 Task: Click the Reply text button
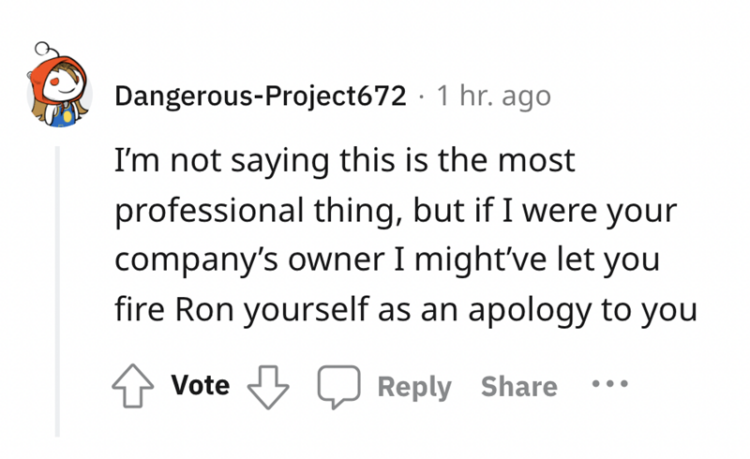click(x=414, y=386)
